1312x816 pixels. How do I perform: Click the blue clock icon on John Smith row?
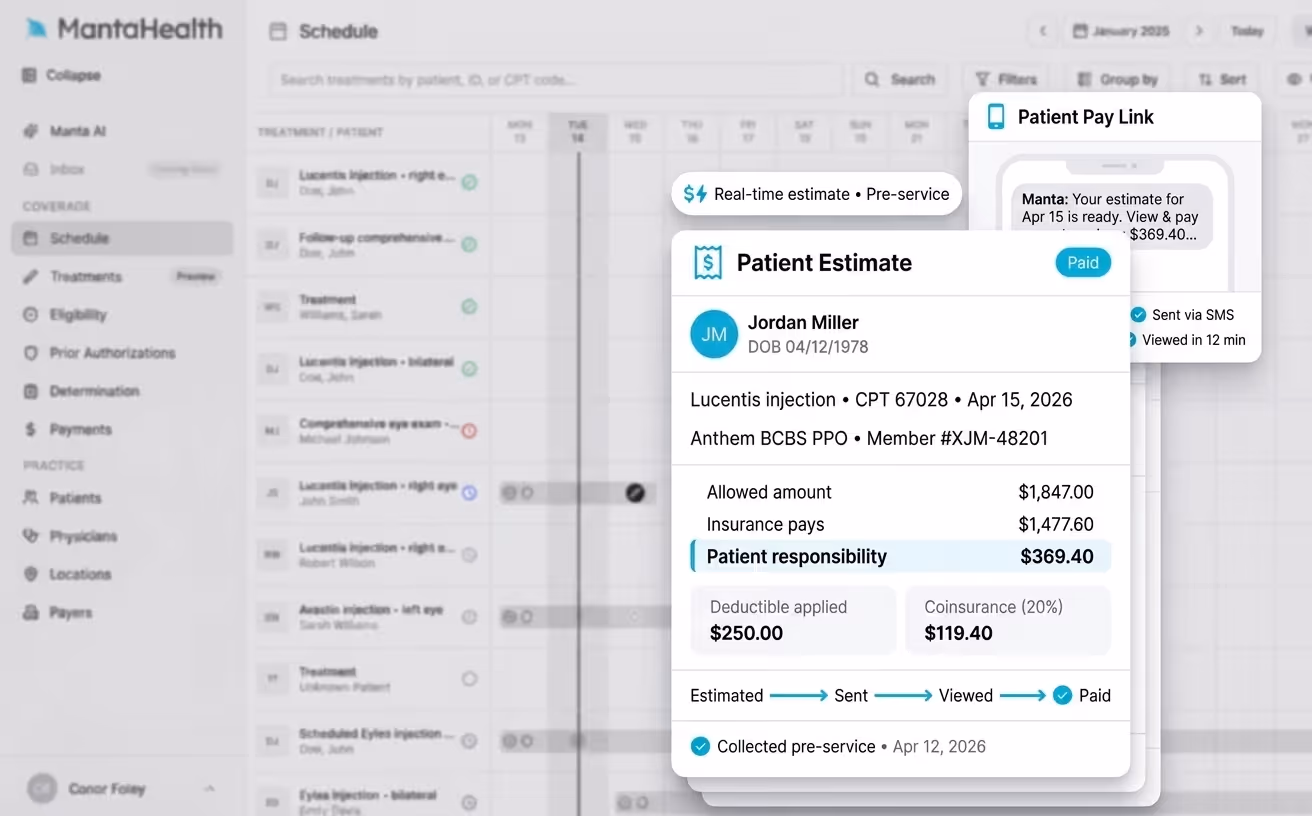(469, 492)
